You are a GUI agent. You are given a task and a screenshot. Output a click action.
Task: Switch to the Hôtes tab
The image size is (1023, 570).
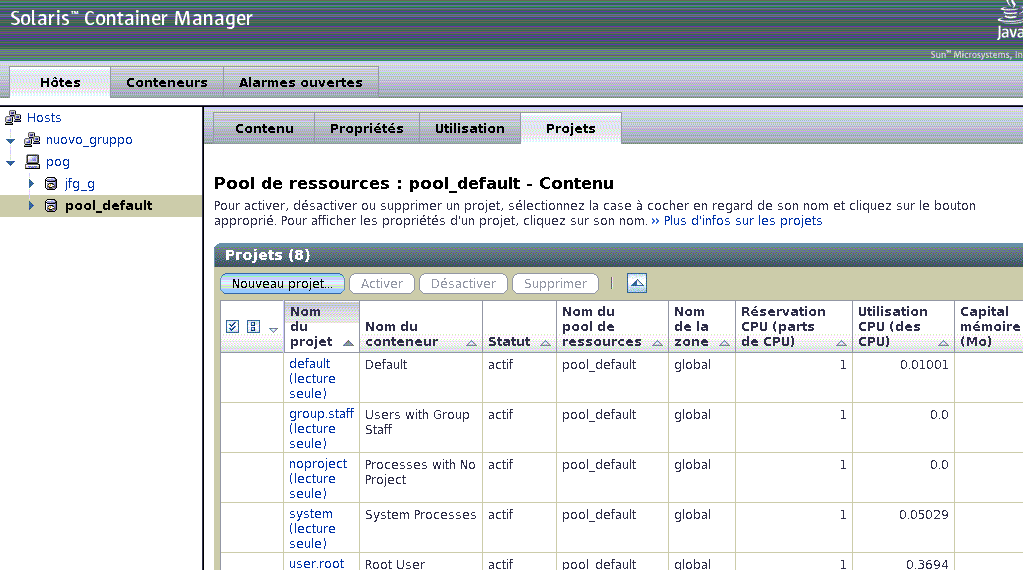click(60, 82)
